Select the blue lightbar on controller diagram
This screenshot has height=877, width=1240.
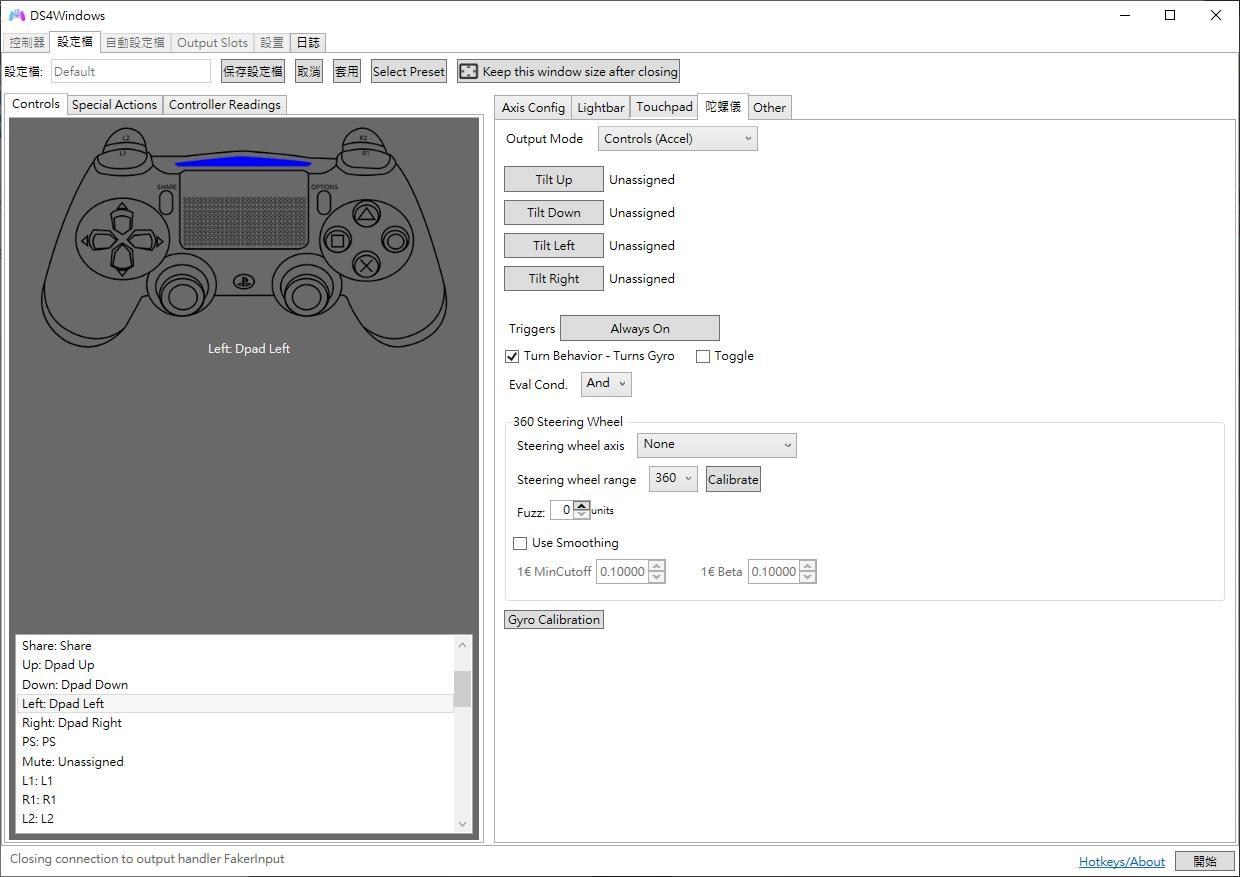(x=243, y=162)
